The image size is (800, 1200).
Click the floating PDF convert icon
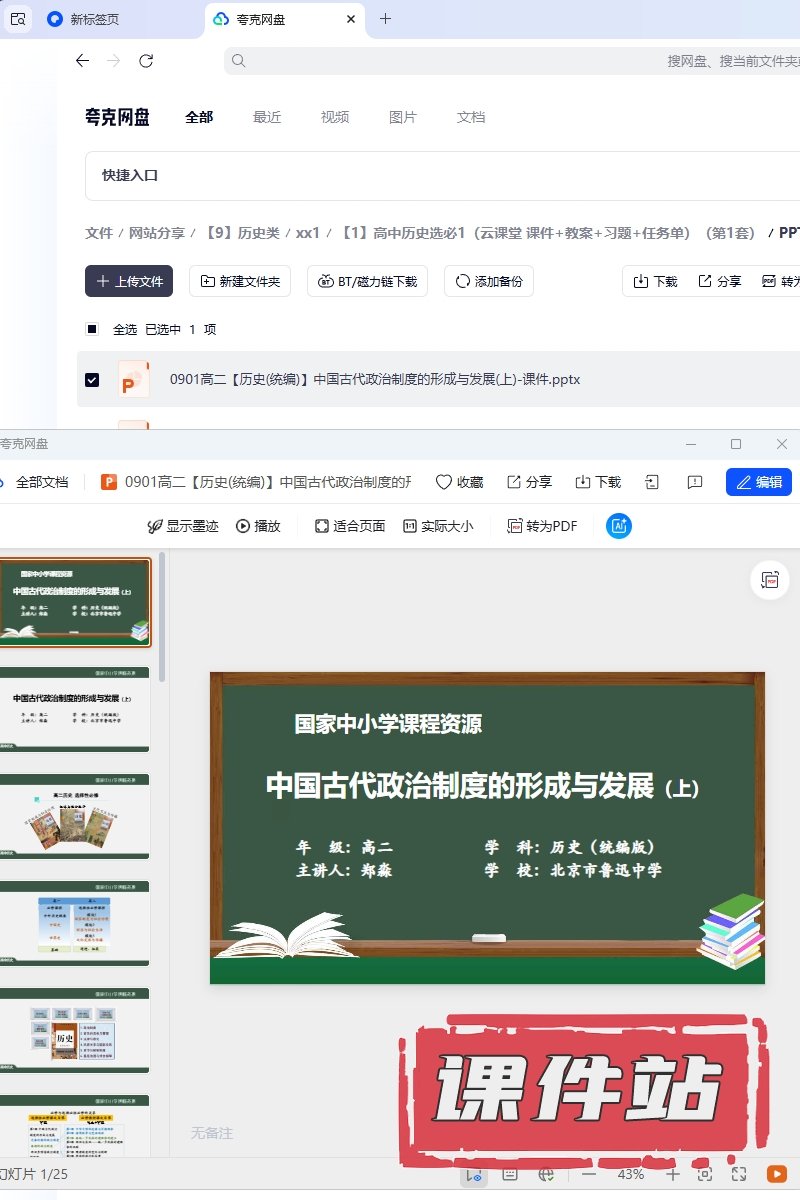(769, 580)
